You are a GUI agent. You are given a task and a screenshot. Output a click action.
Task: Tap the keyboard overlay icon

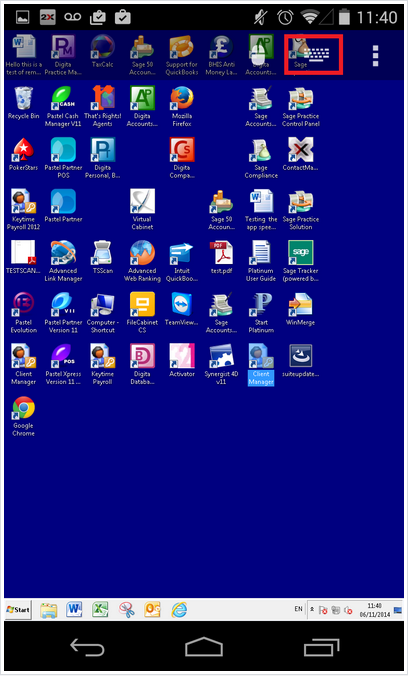click(x=316, y=54)
